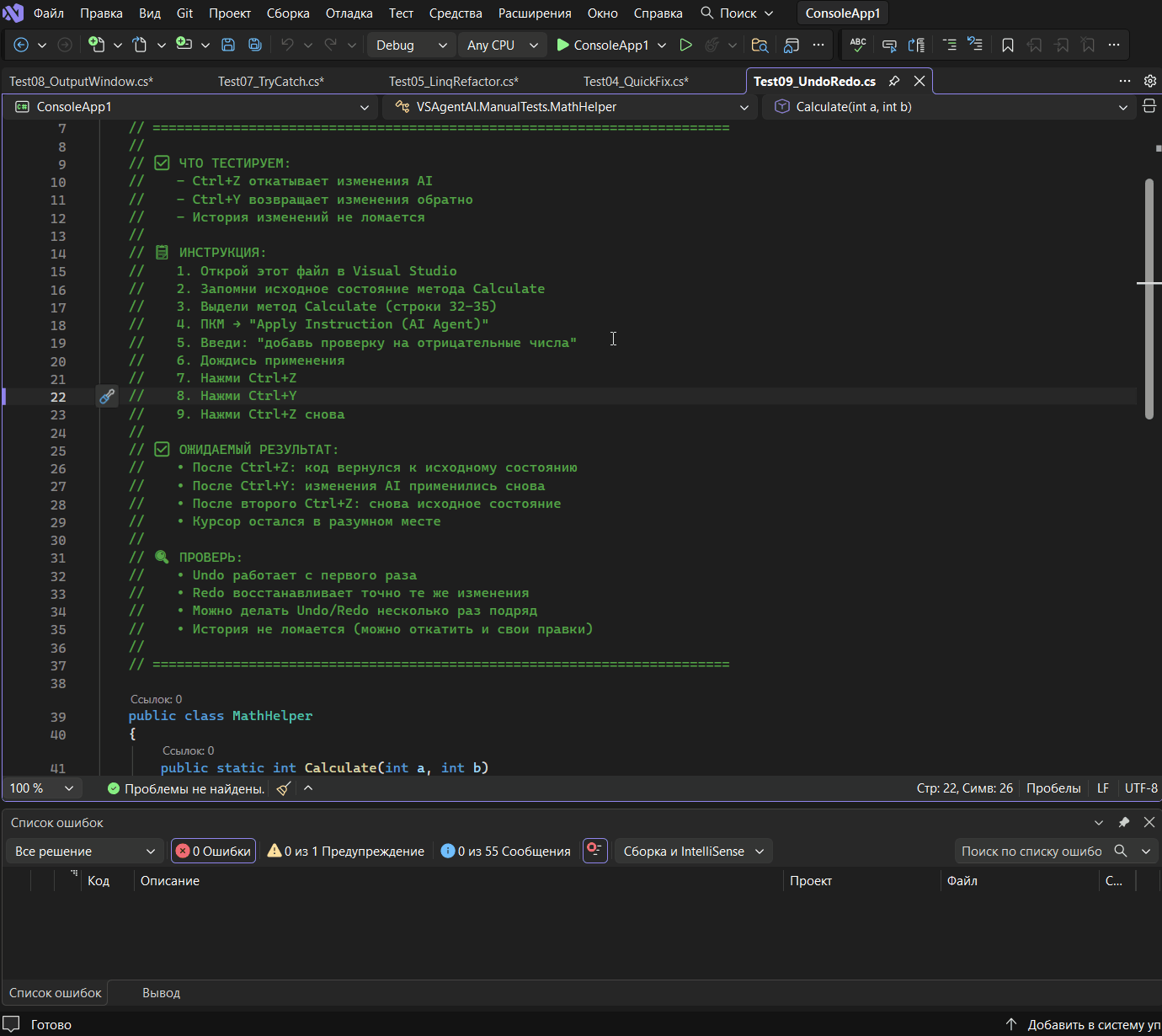Open the Debug configuration dropdown
The width and height of the screenshot is (1162, 1036).
(x=411, y=45)
